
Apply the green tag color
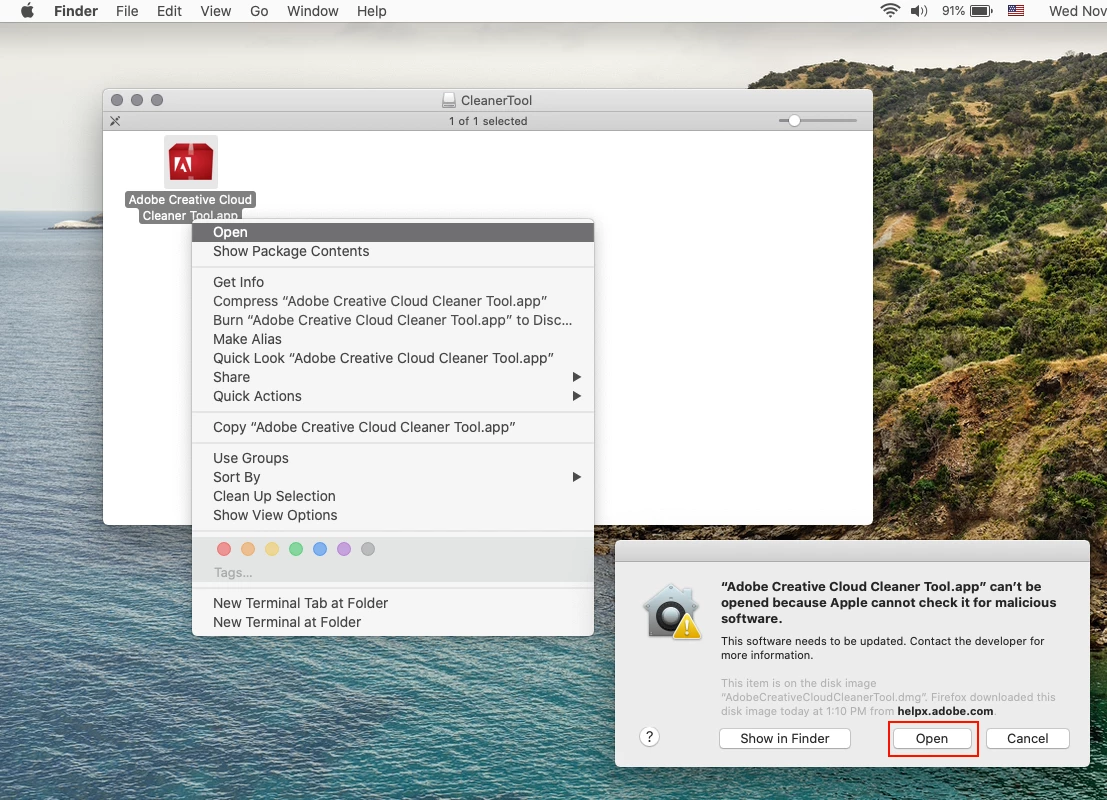tap(296, 549)
